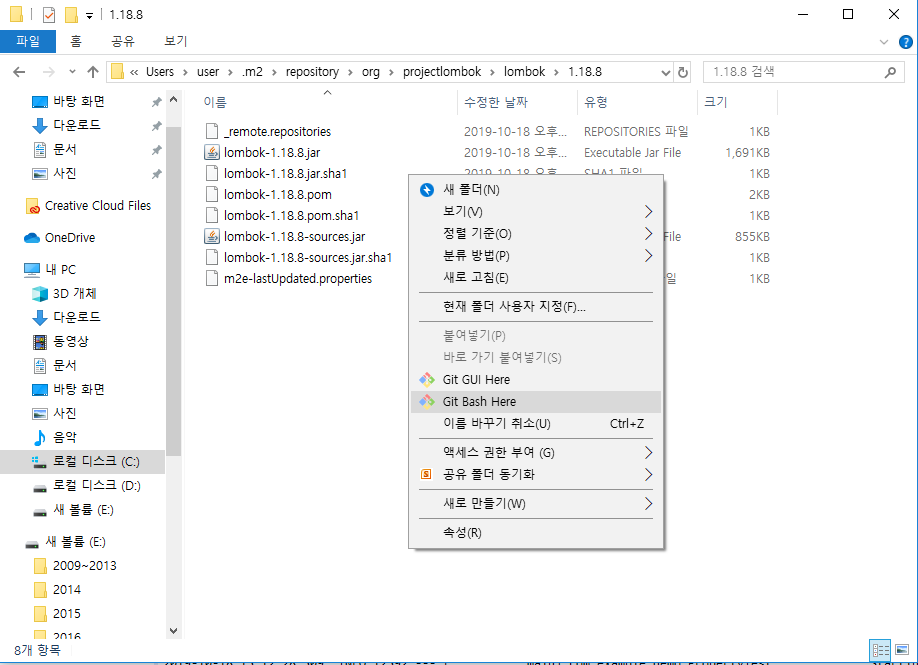Image resolution: width=918 pixels, height=665 pixels.
Task: Expand the 액세스 권한 부여 (G) submenu
Action: [x=648, y=453]
